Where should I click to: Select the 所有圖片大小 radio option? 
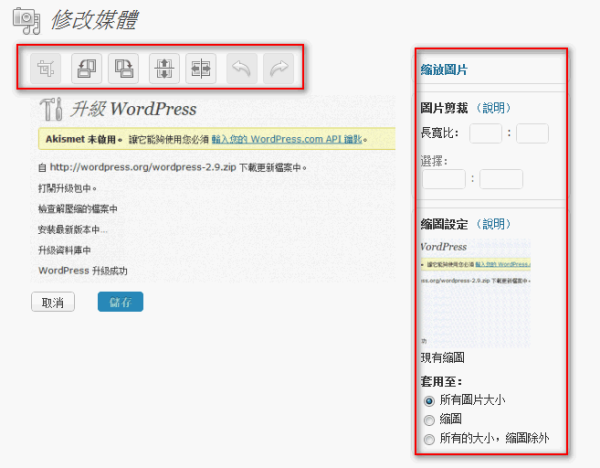[x=429, y=401]
